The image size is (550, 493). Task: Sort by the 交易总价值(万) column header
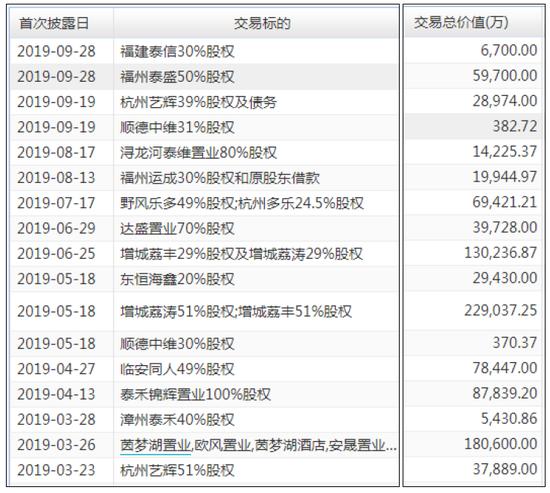click(461, 23)
